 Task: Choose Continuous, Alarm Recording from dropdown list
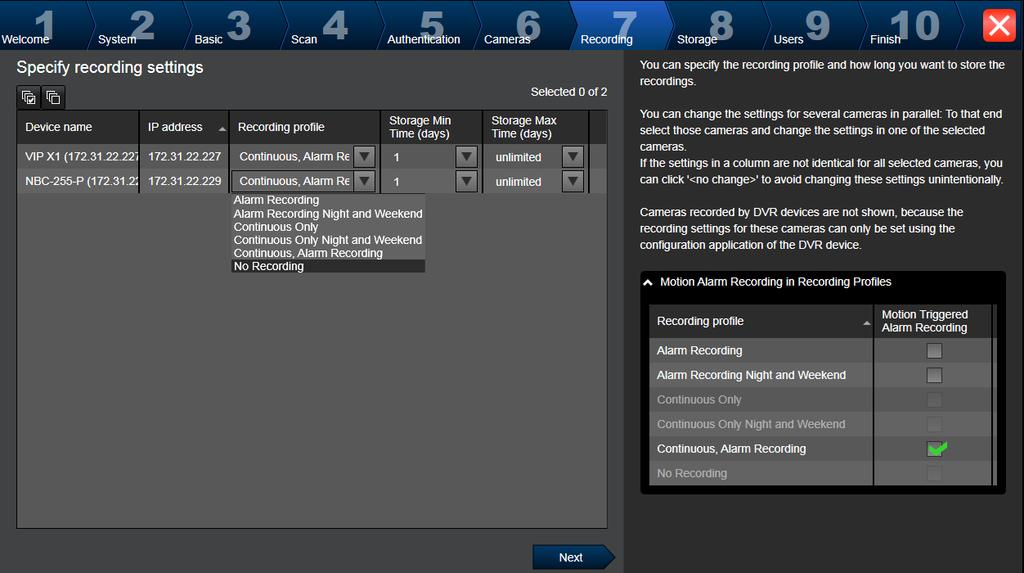[x=328, y=253]
